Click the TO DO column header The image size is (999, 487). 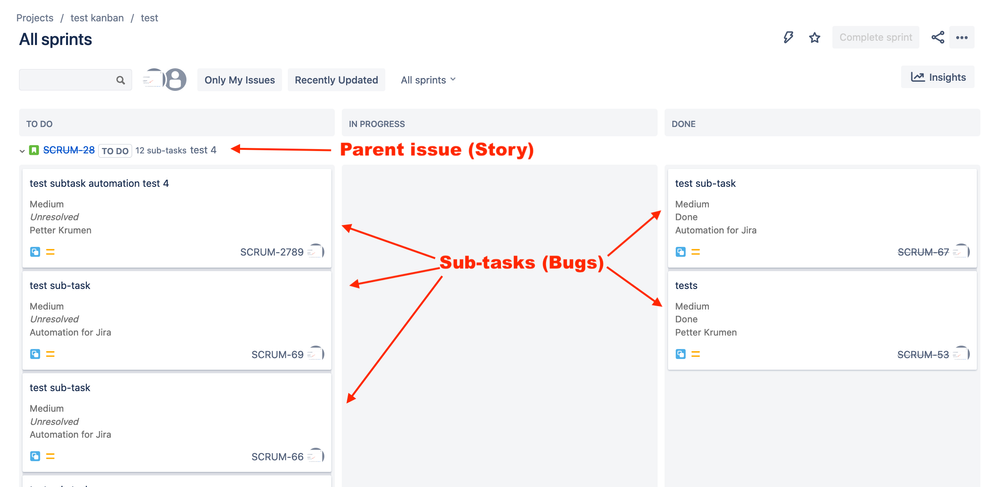[x=177, y=123]
